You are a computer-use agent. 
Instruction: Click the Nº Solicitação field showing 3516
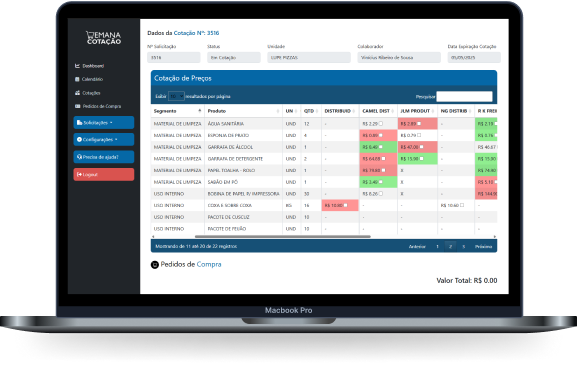(x=174, y=57)
